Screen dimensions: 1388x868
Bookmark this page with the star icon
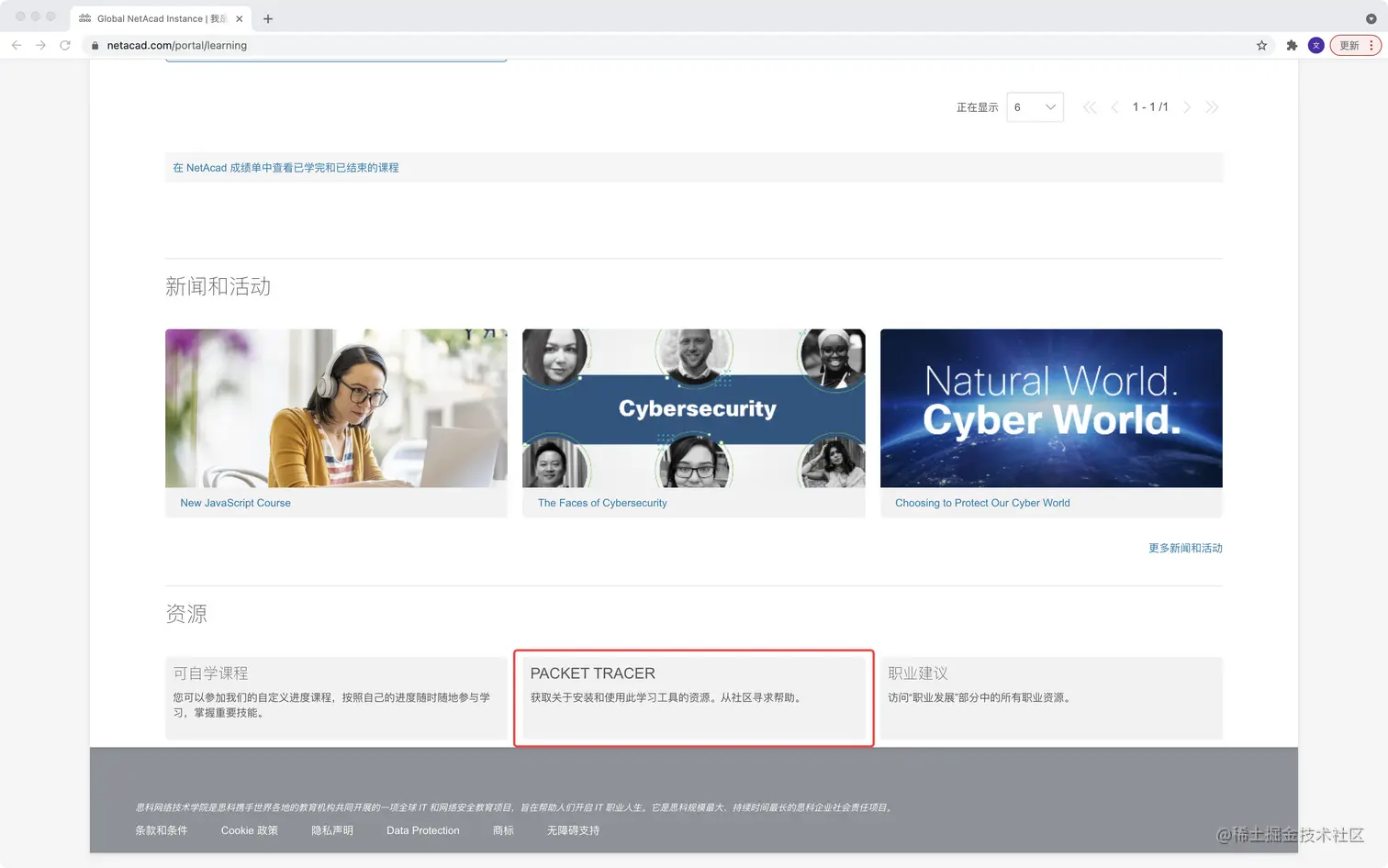tap(1261, 45)
